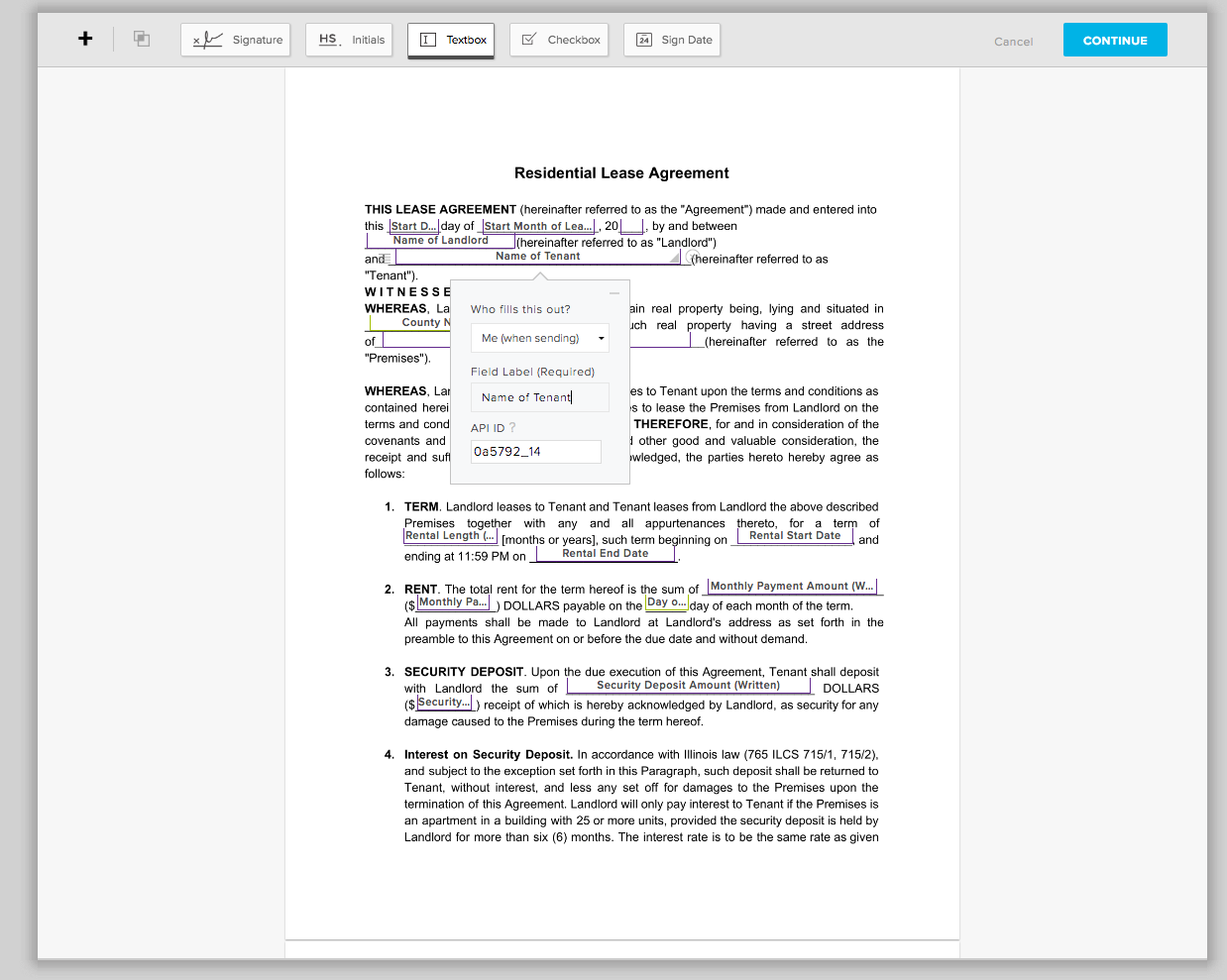
Task: Click 'Interest on Security Deposit.' heading
Action: pyautogui.click(x=489, y=755)
